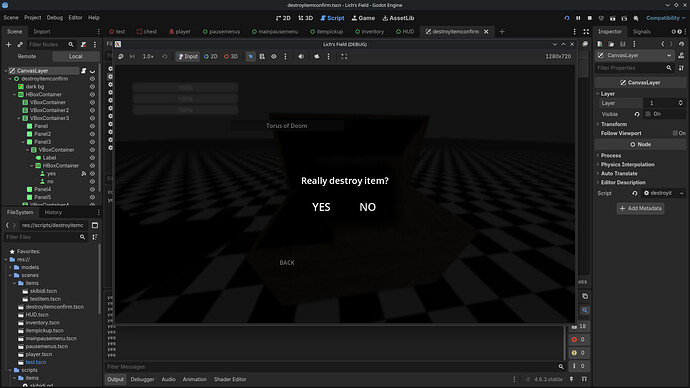Open the movie maker mode icon
Image resolution: width=690 pixels, height=388 pixels.
pos(636,18)
